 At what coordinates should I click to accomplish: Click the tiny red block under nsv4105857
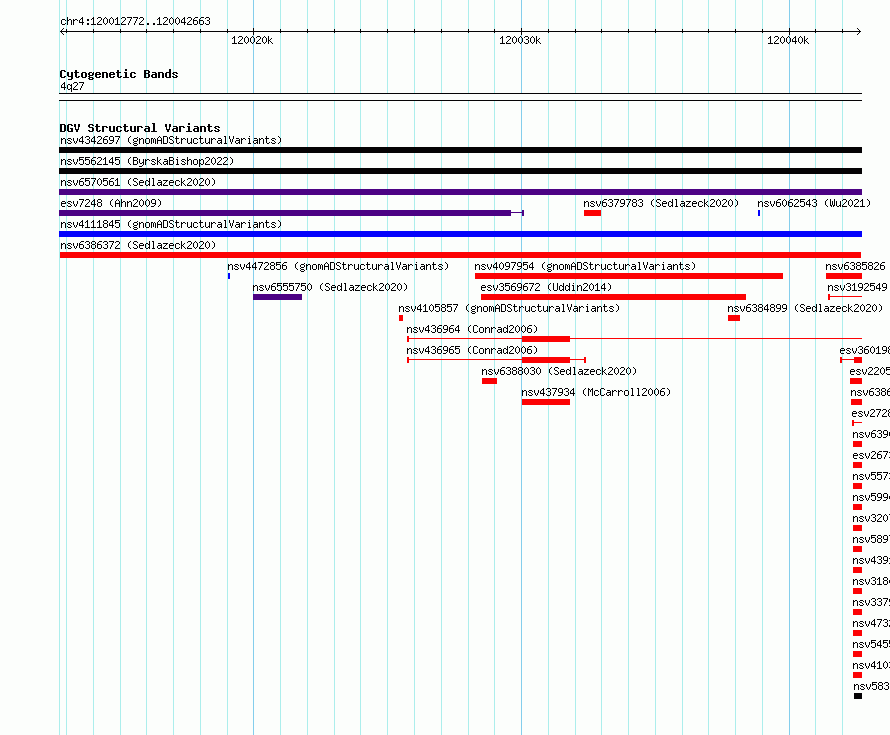tap(401, 318)
